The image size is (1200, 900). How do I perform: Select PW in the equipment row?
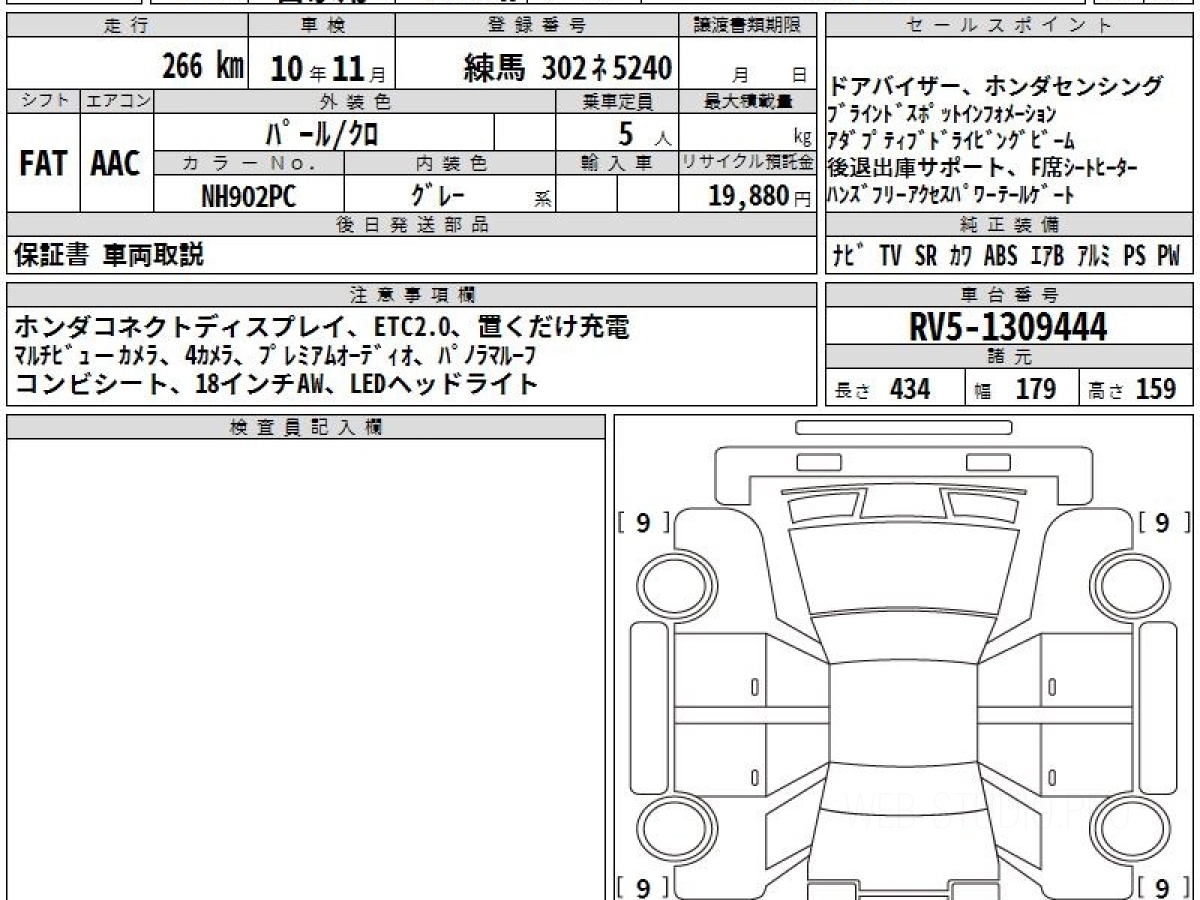(x=1169, y=256)
